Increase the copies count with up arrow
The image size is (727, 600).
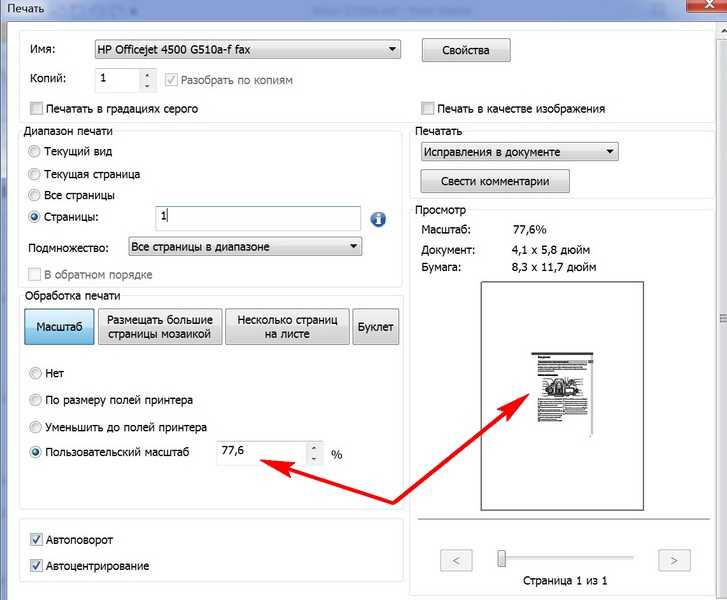[147, 75]
